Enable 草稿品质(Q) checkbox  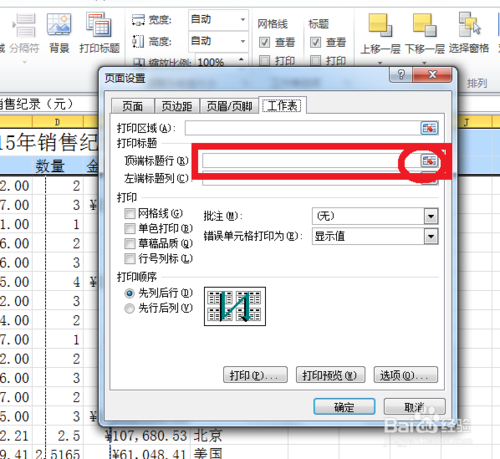[129, 244]
